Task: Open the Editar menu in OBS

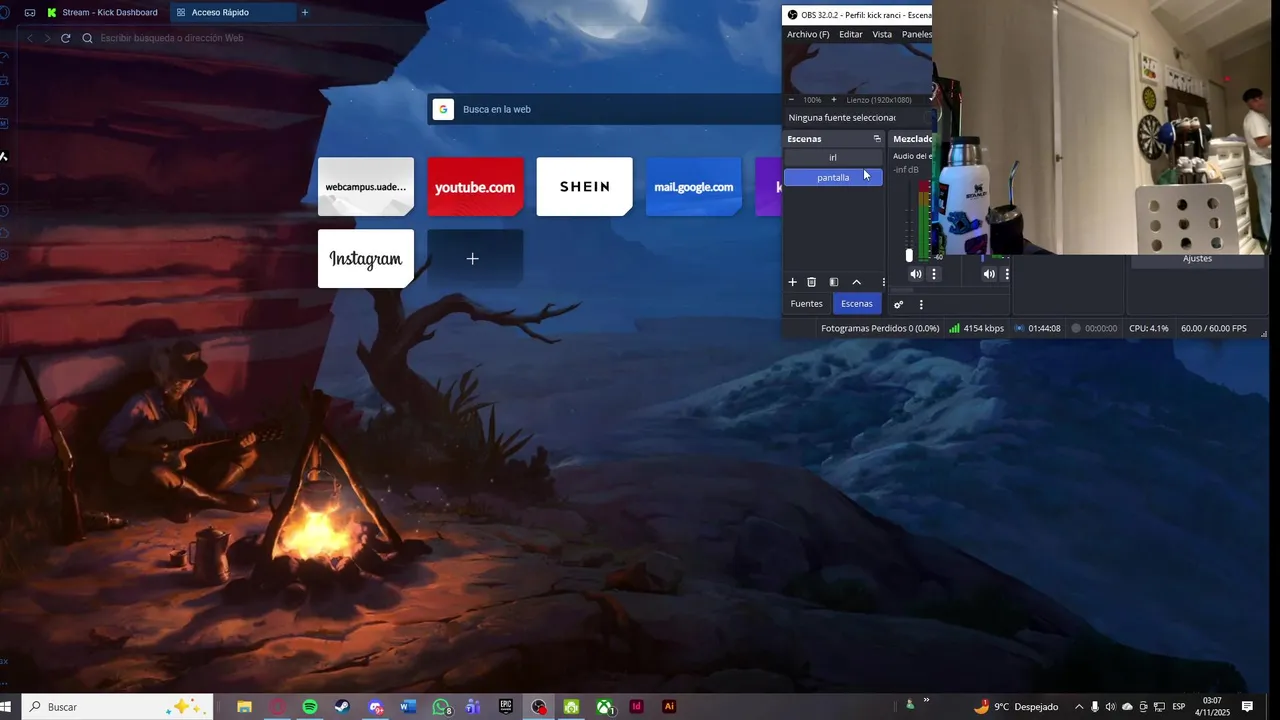Action: pos(851,34)
